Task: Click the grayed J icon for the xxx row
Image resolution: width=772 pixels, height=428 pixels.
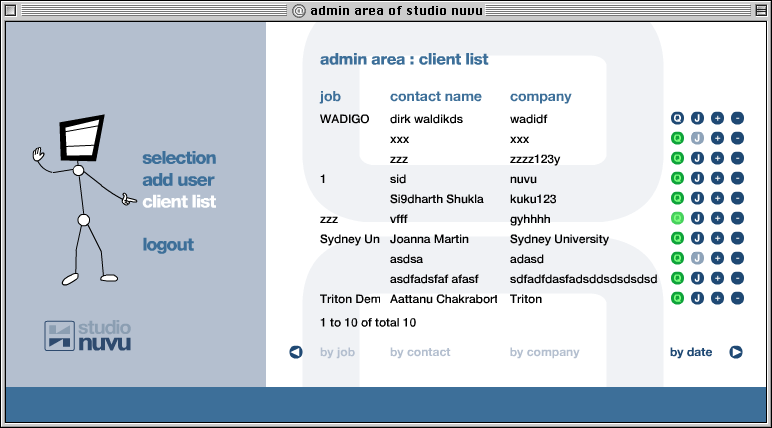Action: point(697,139)
